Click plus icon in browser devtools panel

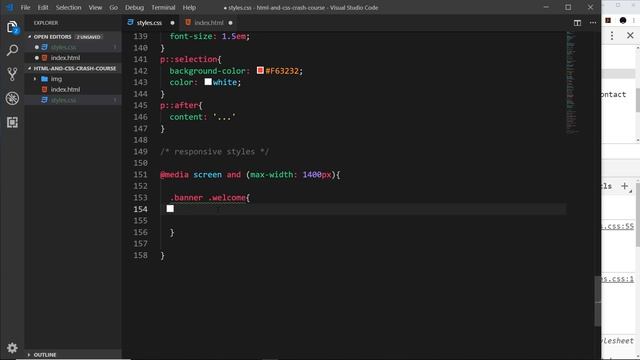click(x=624, y=186)
